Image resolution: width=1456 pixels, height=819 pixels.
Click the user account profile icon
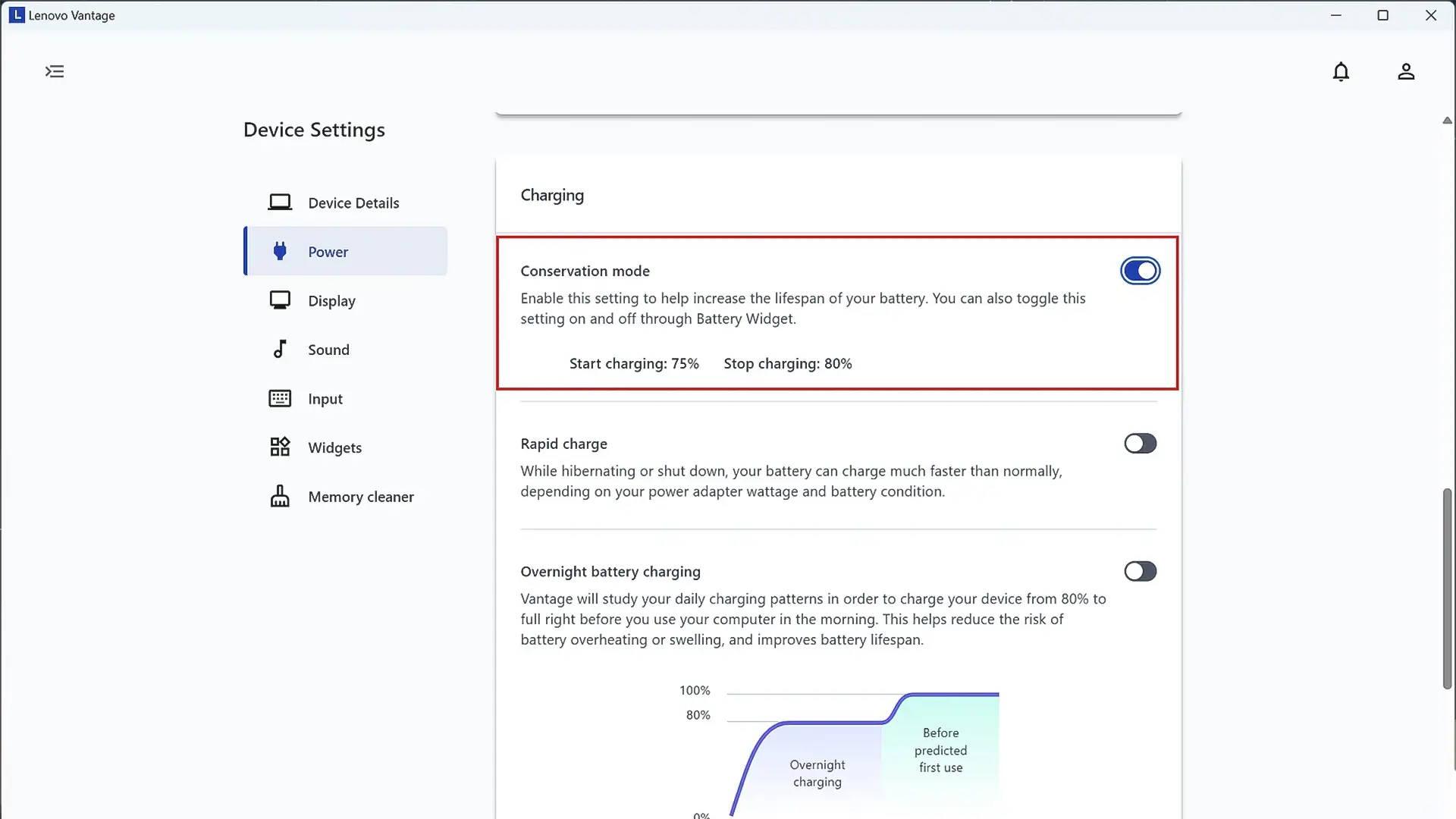click(1406, 71)
